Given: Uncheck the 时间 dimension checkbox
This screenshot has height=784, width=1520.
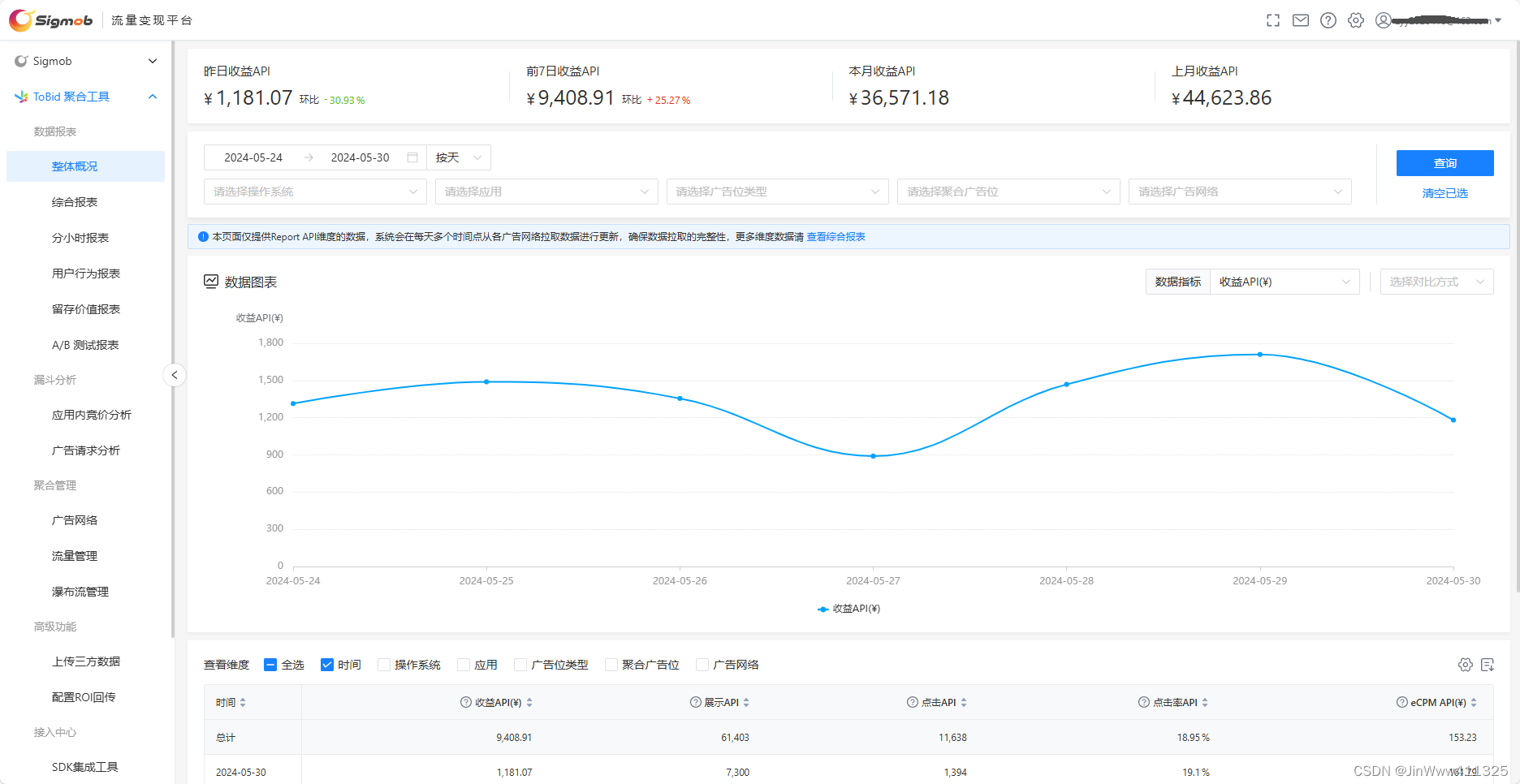Looking at the screenshot, I should pos(327,665).
